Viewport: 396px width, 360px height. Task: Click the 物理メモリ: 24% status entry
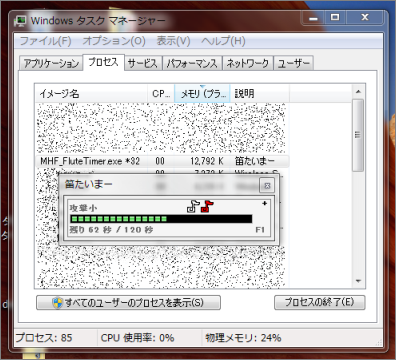tap(243, 338)
